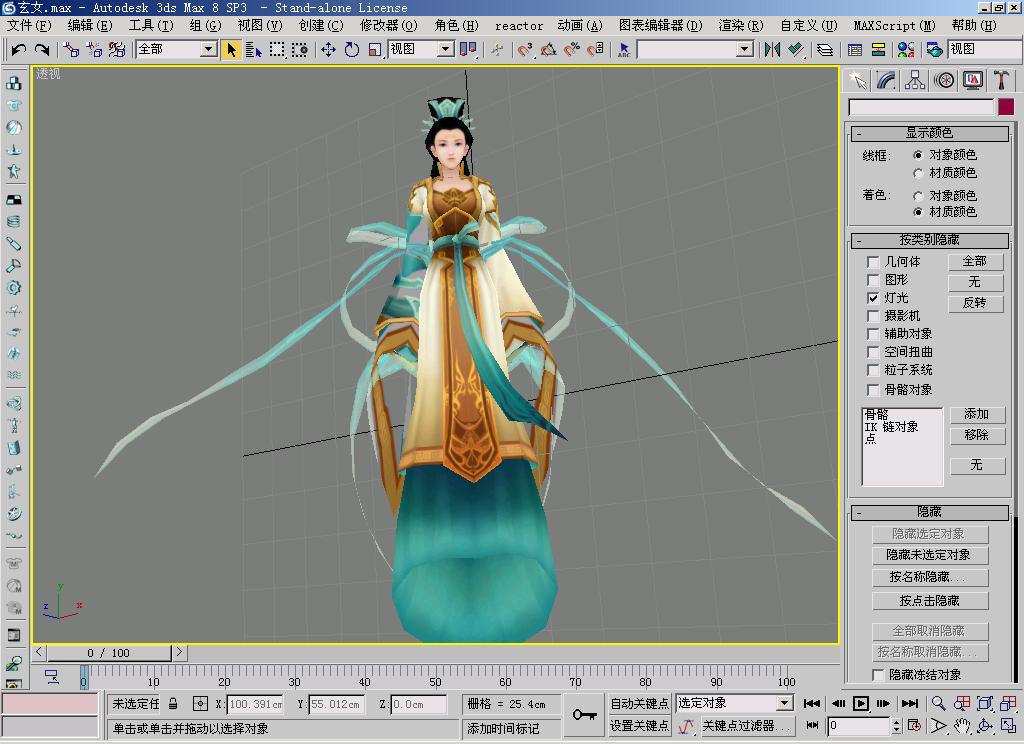The width and height of the screenshot is (1024, 744).
Task: Click the Redo arrow icon
Action: [42, 50]
